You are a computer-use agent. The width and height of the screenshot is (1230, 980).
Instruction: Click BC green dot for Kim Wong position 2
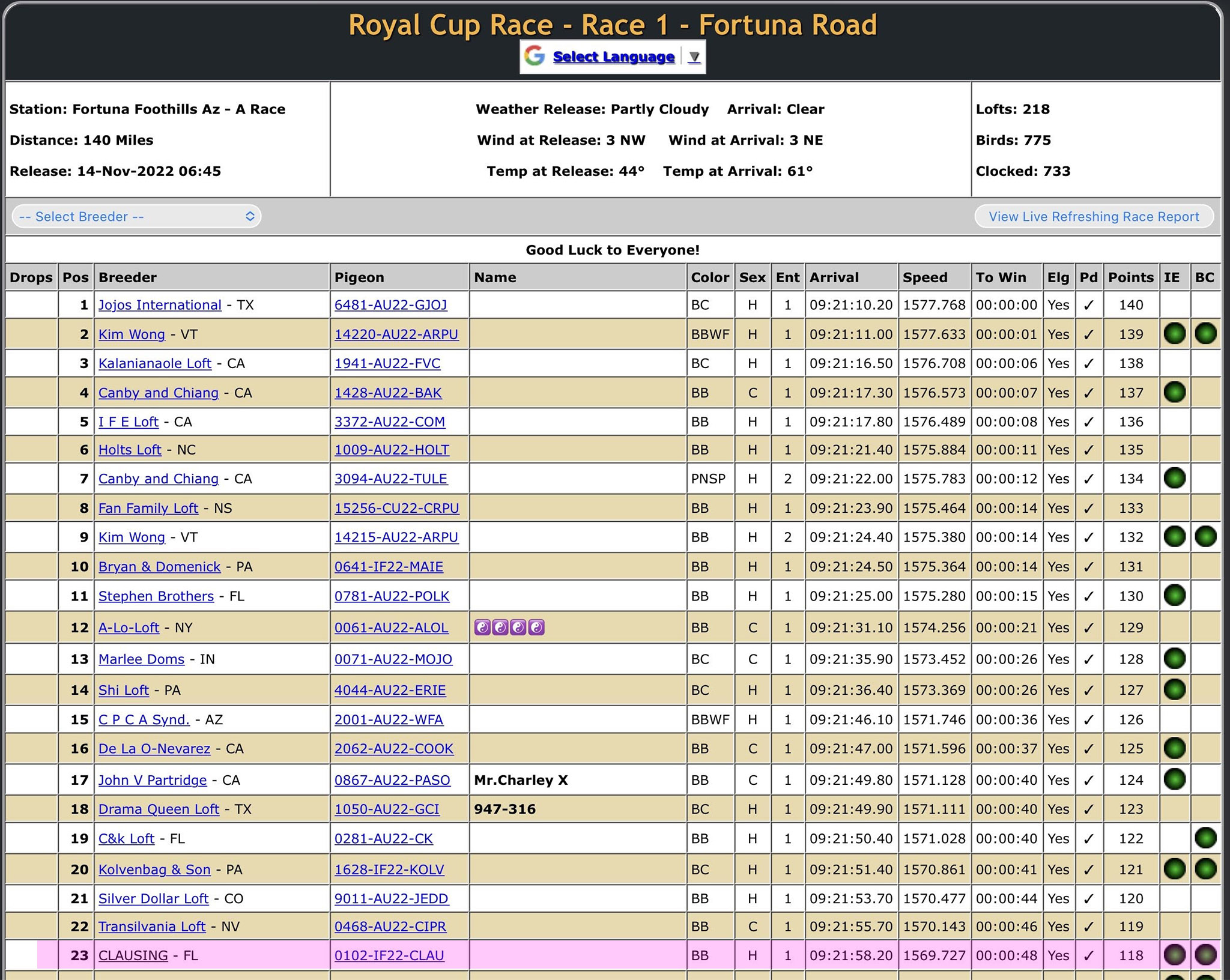pos(1205,334)
